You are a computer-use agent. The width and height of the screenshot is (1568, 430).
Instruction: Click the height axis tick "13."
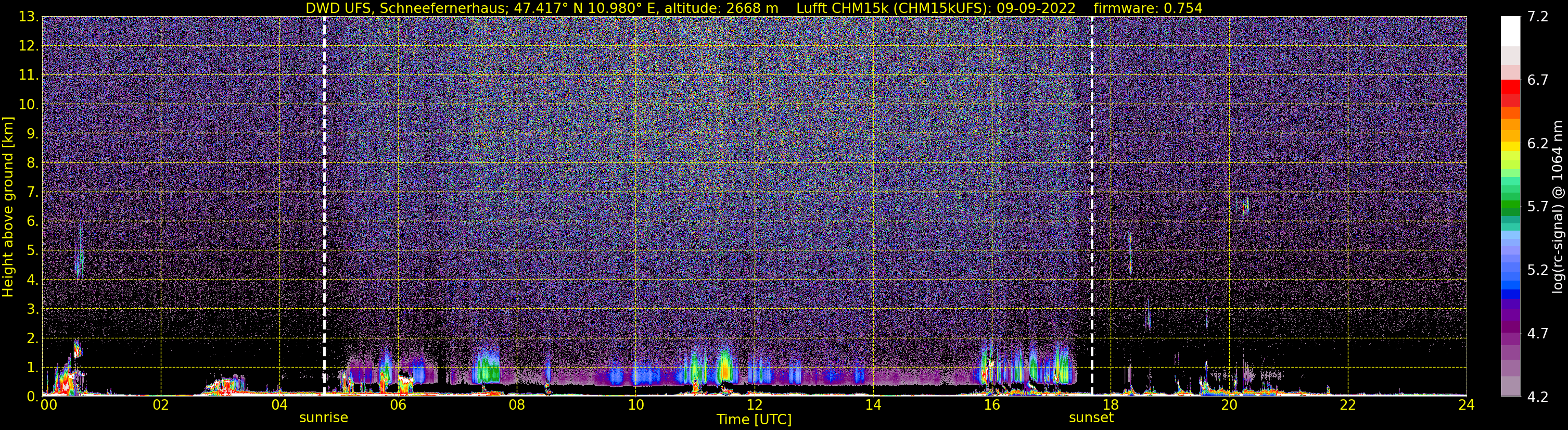point(29,17)
